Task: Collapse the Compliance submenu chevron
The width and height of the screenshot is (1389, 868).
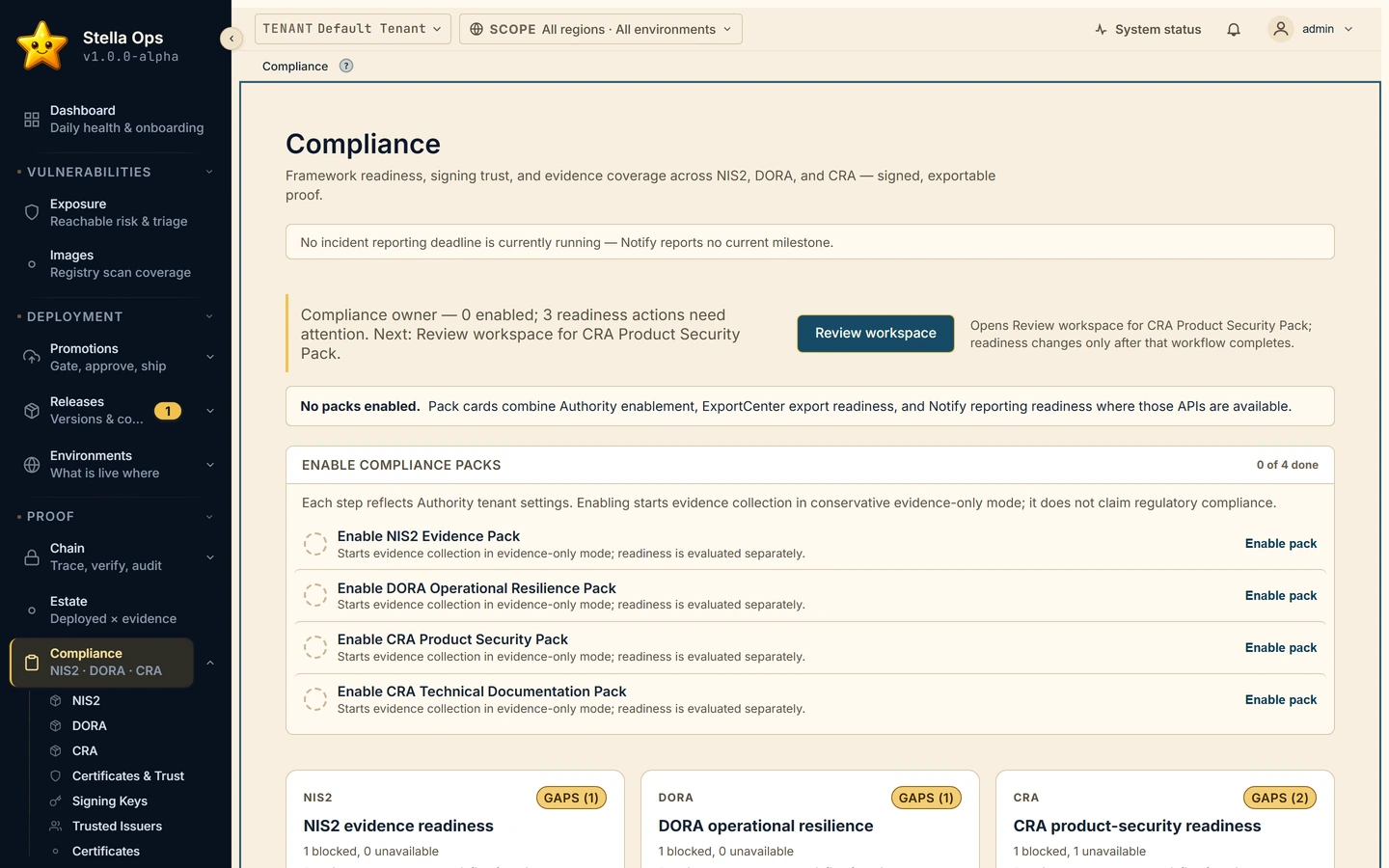Action: click(210, 663)
